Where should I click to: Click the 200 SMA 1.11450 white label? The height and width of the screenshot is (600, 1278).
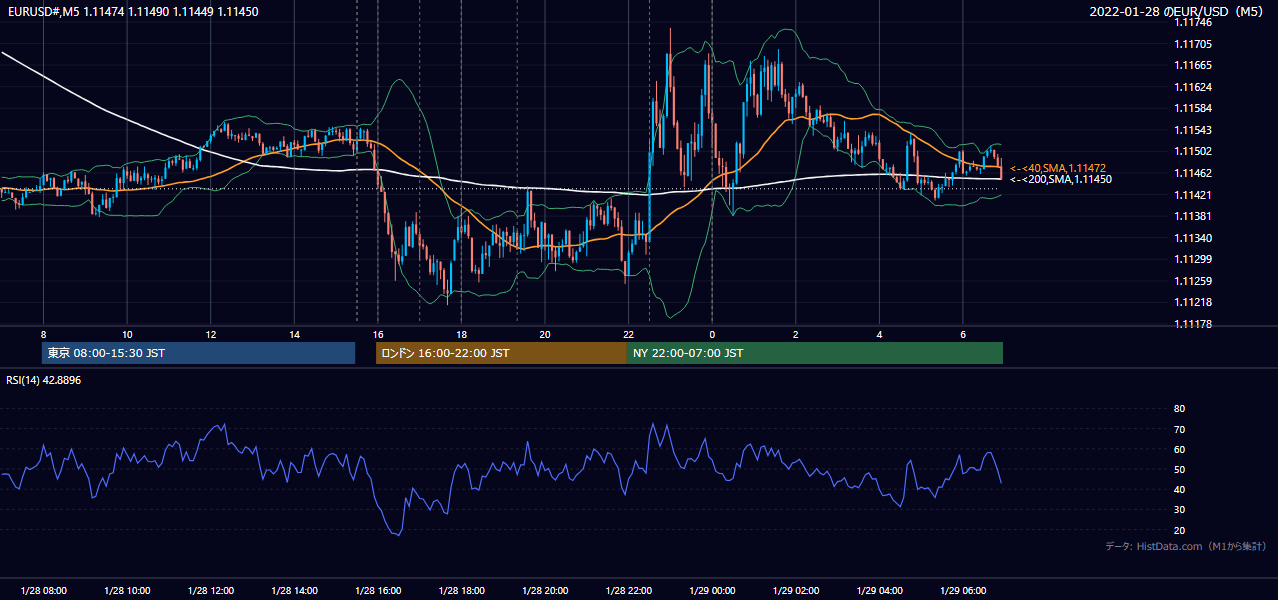[1061, 179]
